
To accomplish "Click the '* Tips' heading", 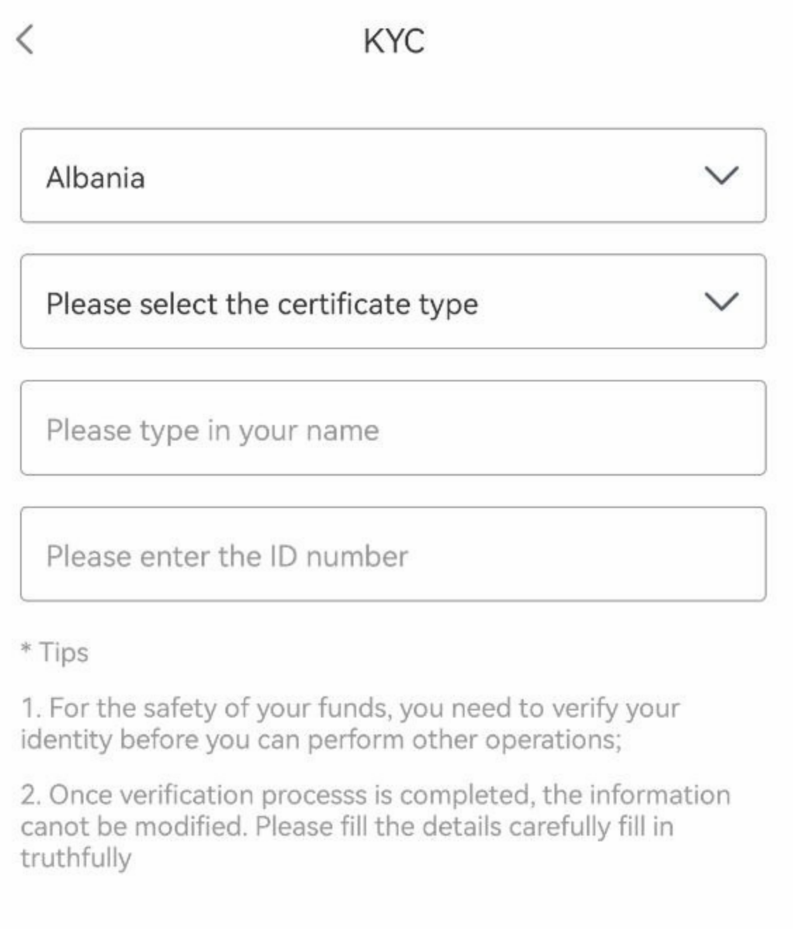I will click(x=55, y=652).
